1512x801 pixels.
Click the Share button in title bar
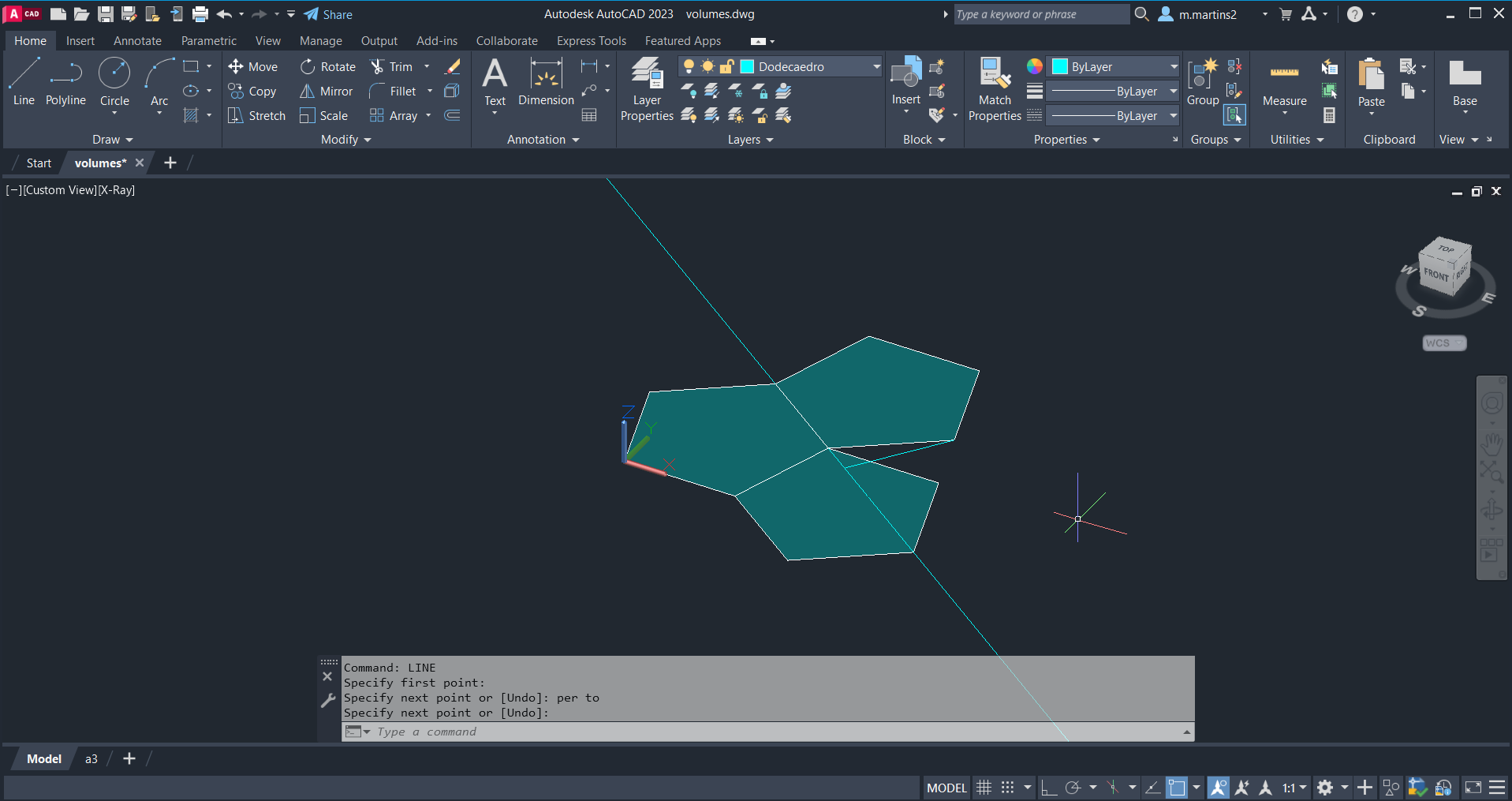tap(328, 14)
